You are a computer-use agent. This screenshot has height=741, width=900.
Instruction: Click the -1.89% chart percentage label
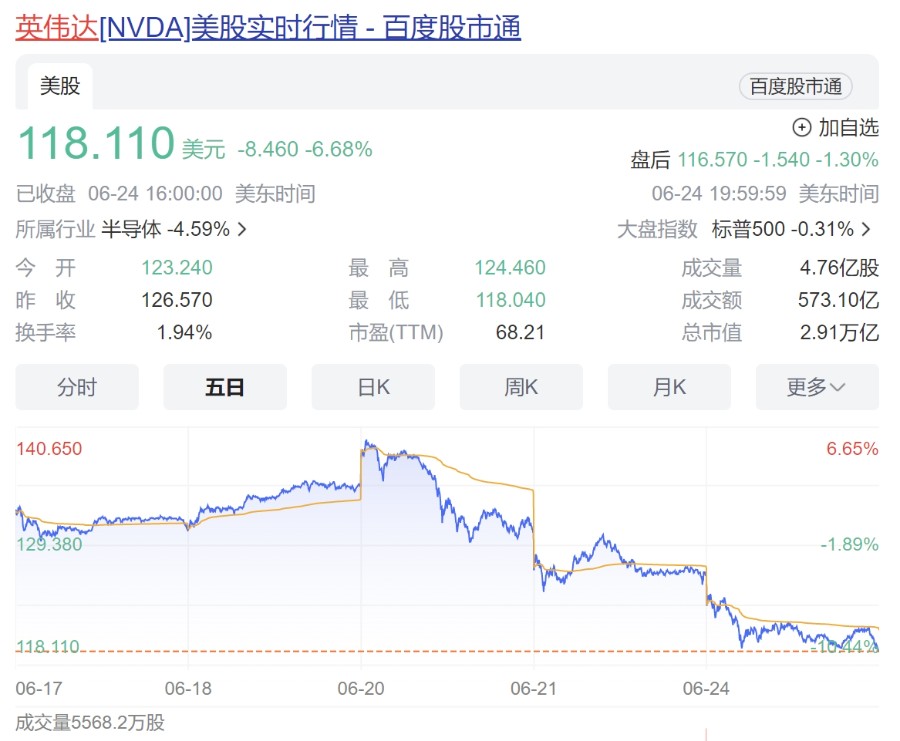pos(849,544)
